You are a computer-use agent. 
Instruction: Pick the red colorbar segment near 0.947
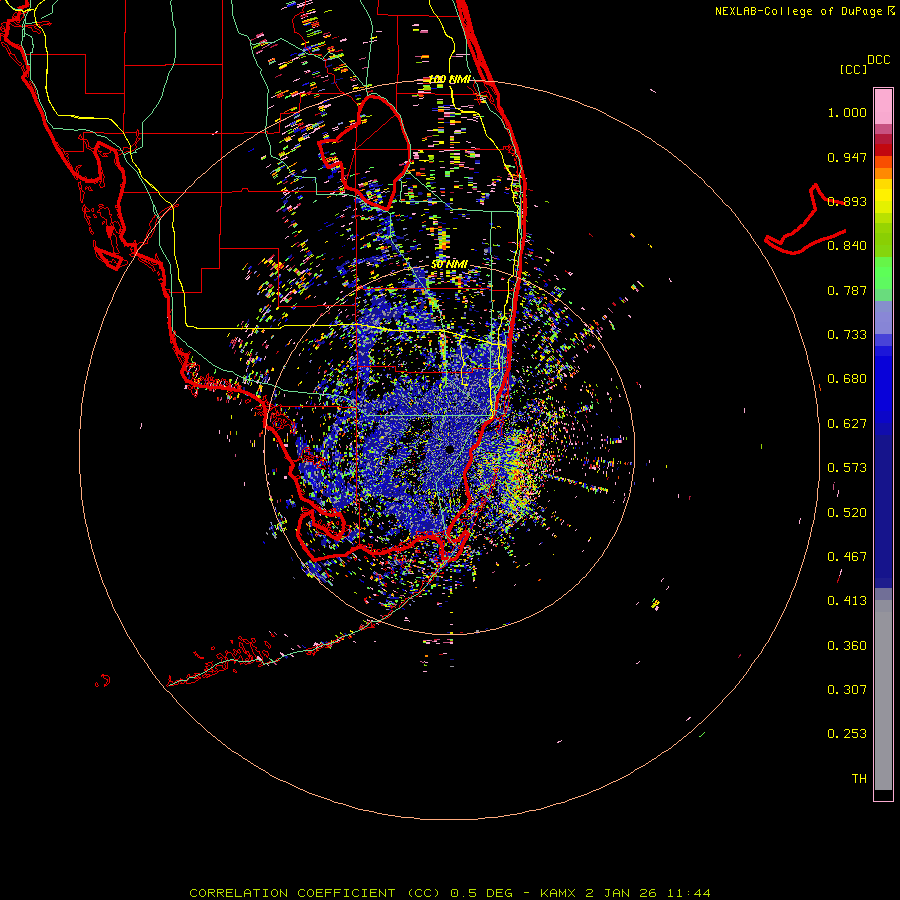883,150
